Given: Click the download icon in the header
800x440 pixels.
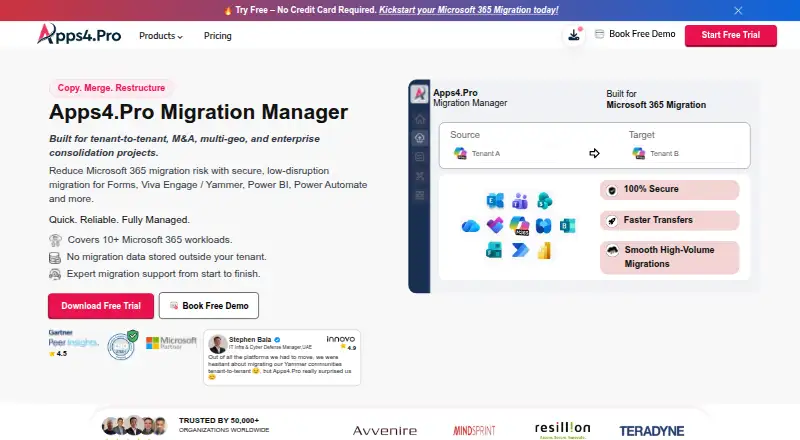Looking at the screenshot, I should point(573,35).
